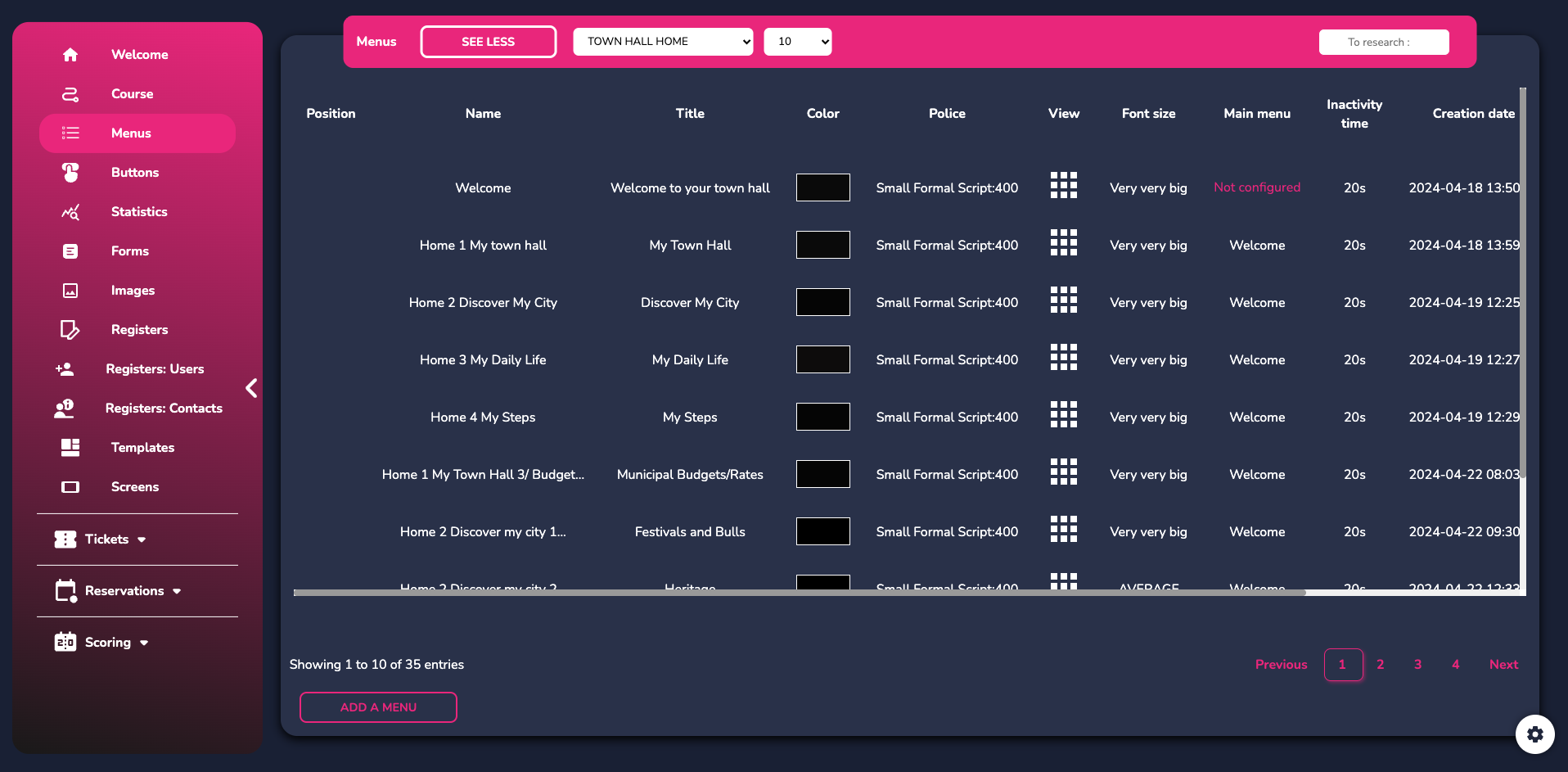The height and width of the screenshot is (772, 1568).
Task: Open settings with the gear icon
Action: (x=1534, y=734)
